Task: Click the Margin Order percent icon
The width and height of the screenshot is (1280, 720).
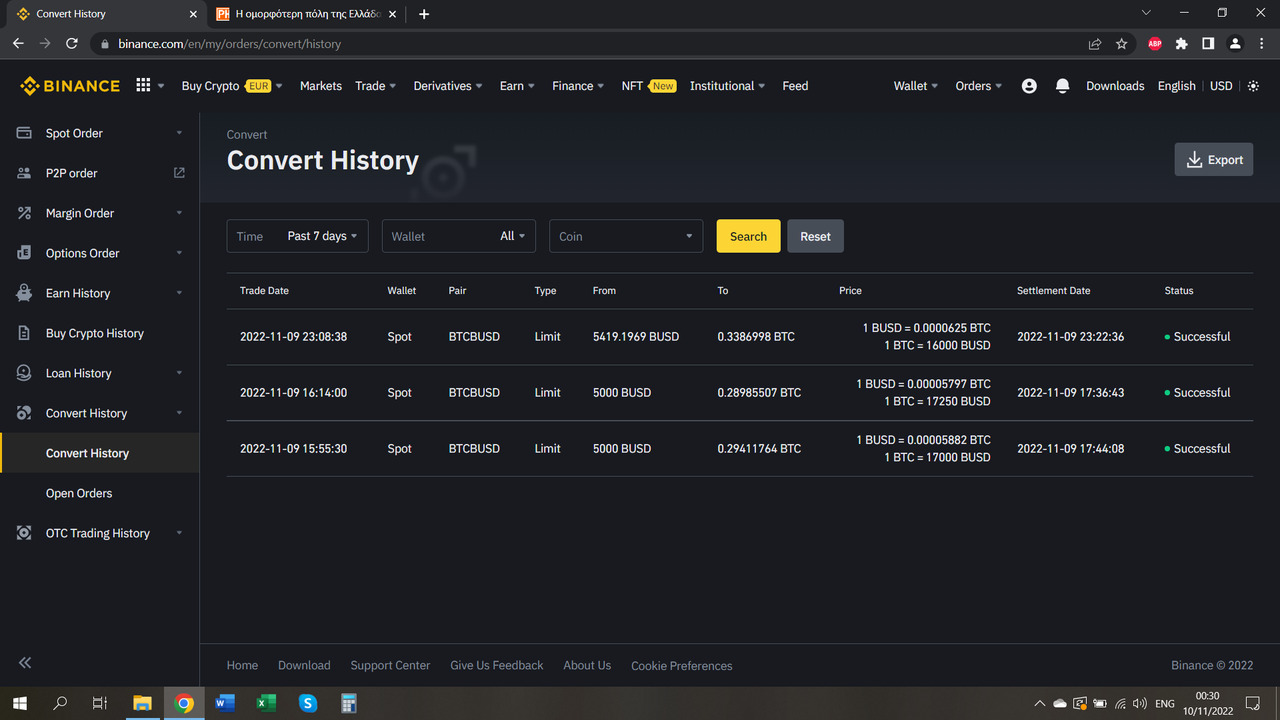Action: [x=24, y=213]
